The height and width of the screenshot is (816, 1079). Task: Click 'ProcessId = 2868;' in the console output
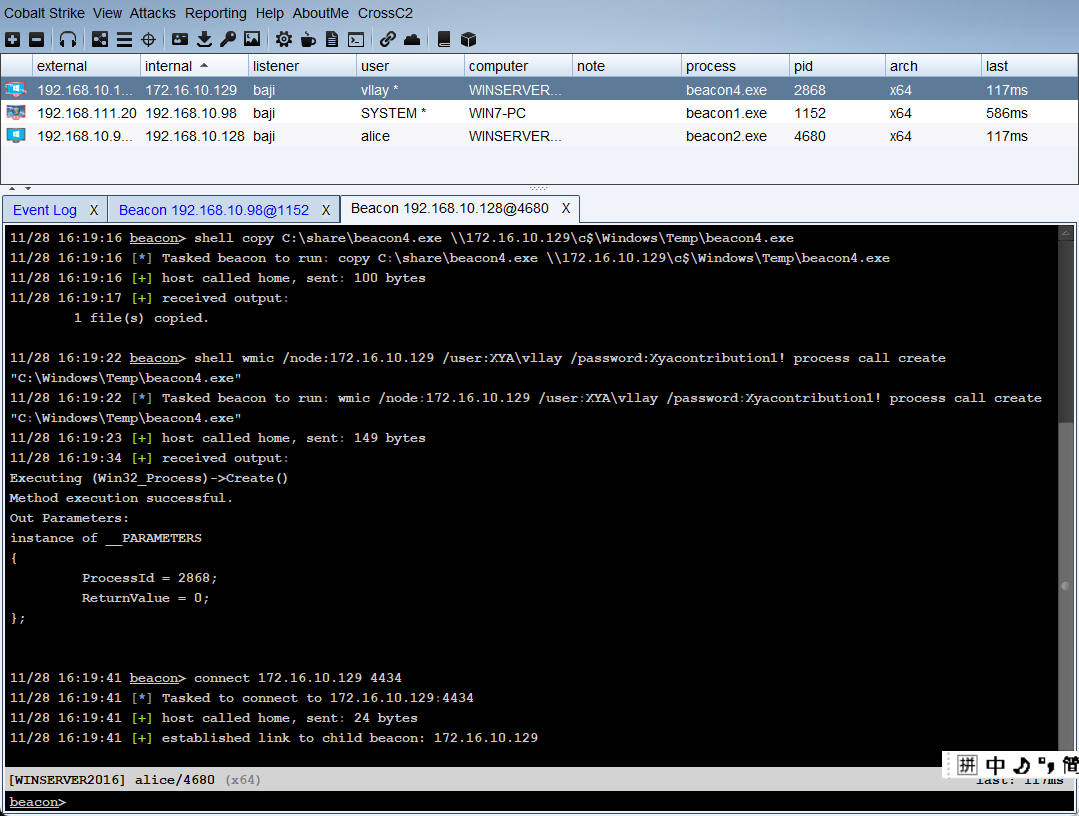(x=149, y=577)
